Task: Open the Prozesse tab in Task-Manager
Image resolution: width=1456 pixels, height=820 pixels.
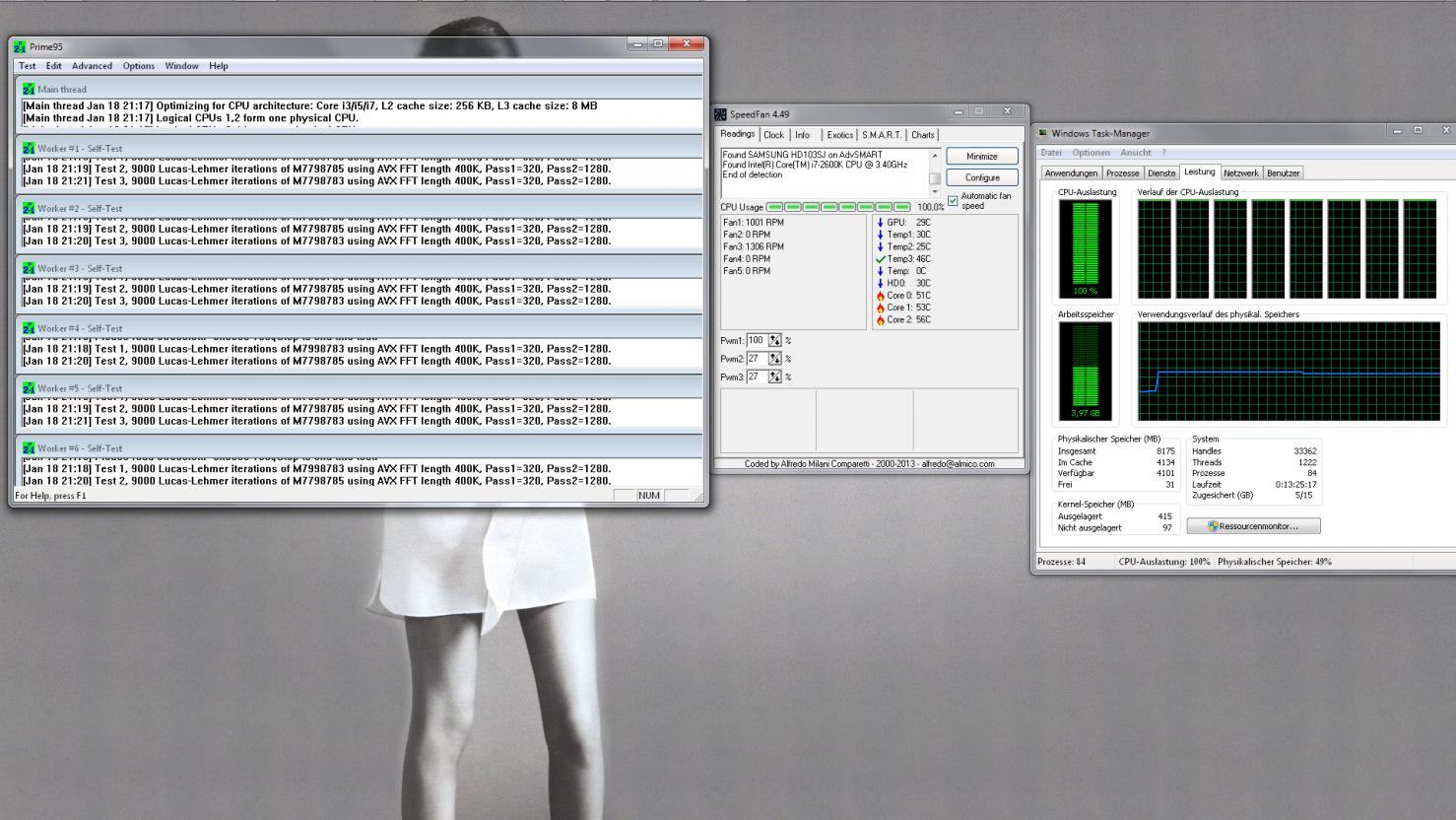Action: point(1122,173)
